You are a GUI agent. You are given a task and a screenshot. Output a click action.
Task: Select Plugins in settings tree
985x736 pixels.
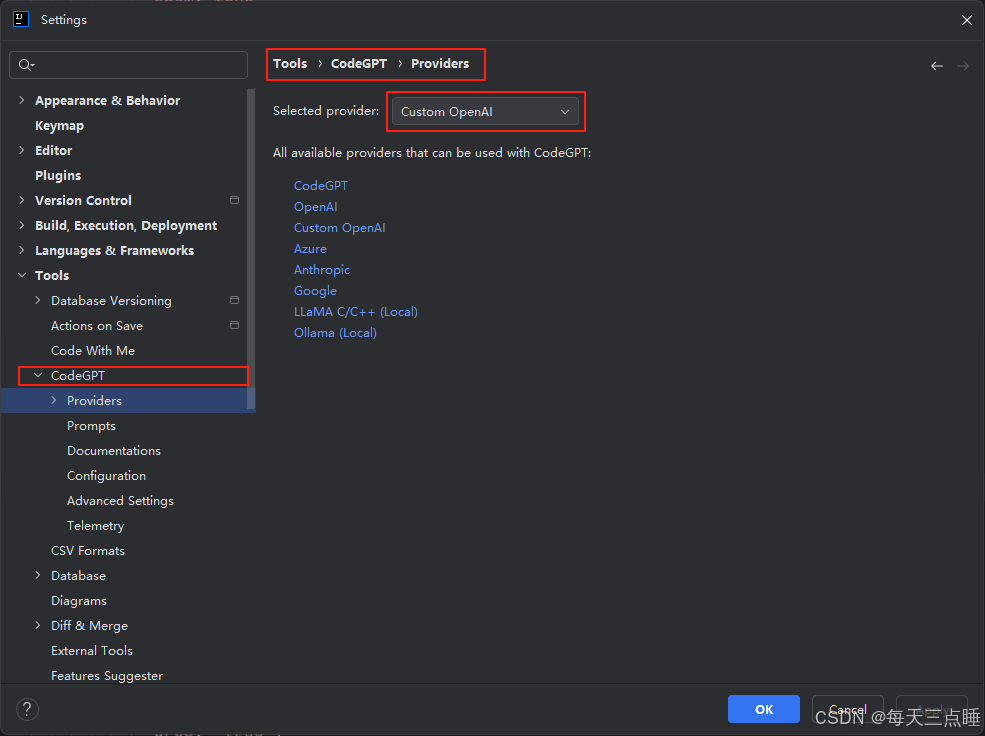[x=58, y=175]
